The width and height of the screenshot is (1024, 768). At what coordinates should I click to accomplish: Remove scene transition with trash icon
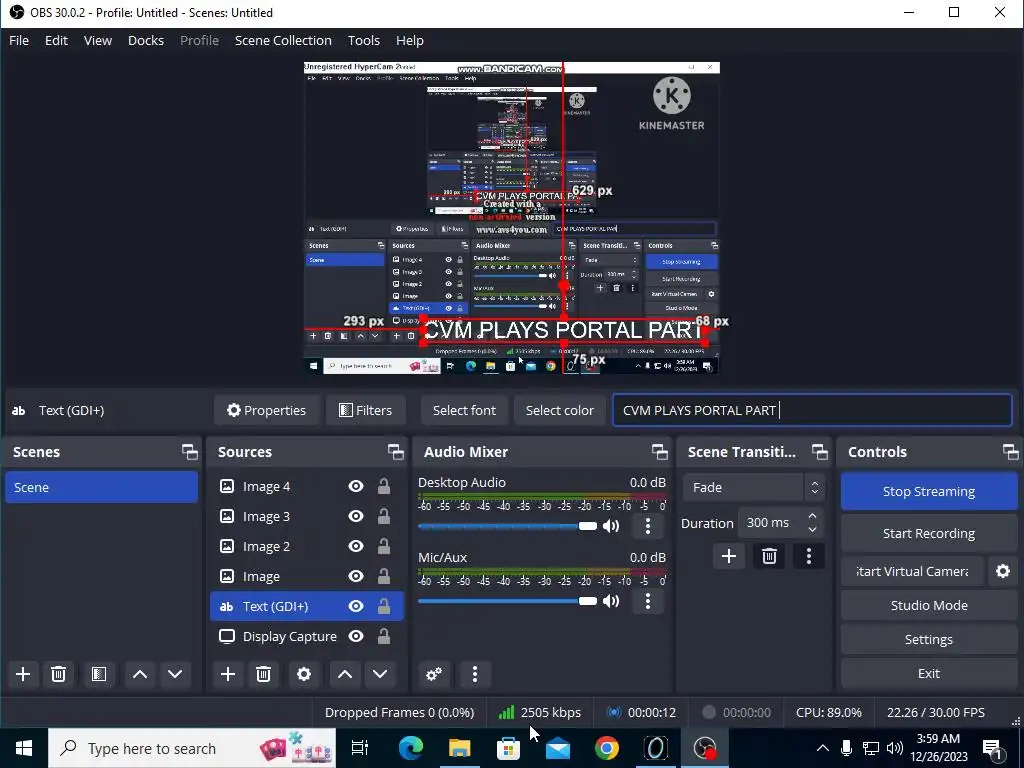769,556
